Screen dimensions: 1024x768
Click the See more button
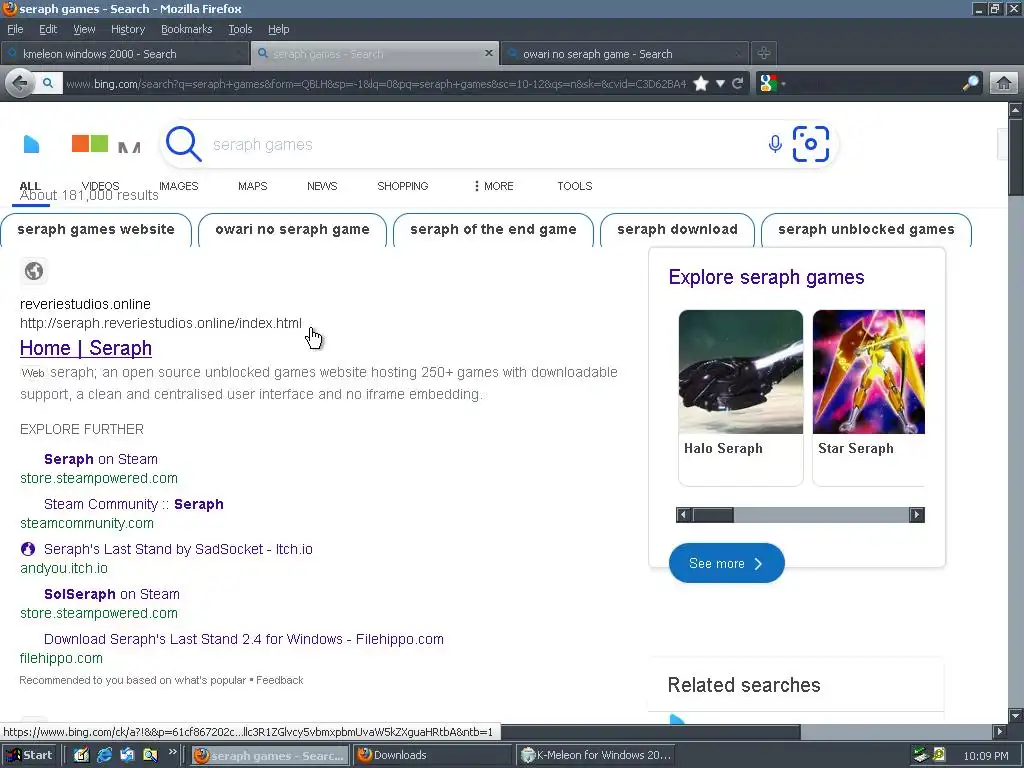point(726,563)
